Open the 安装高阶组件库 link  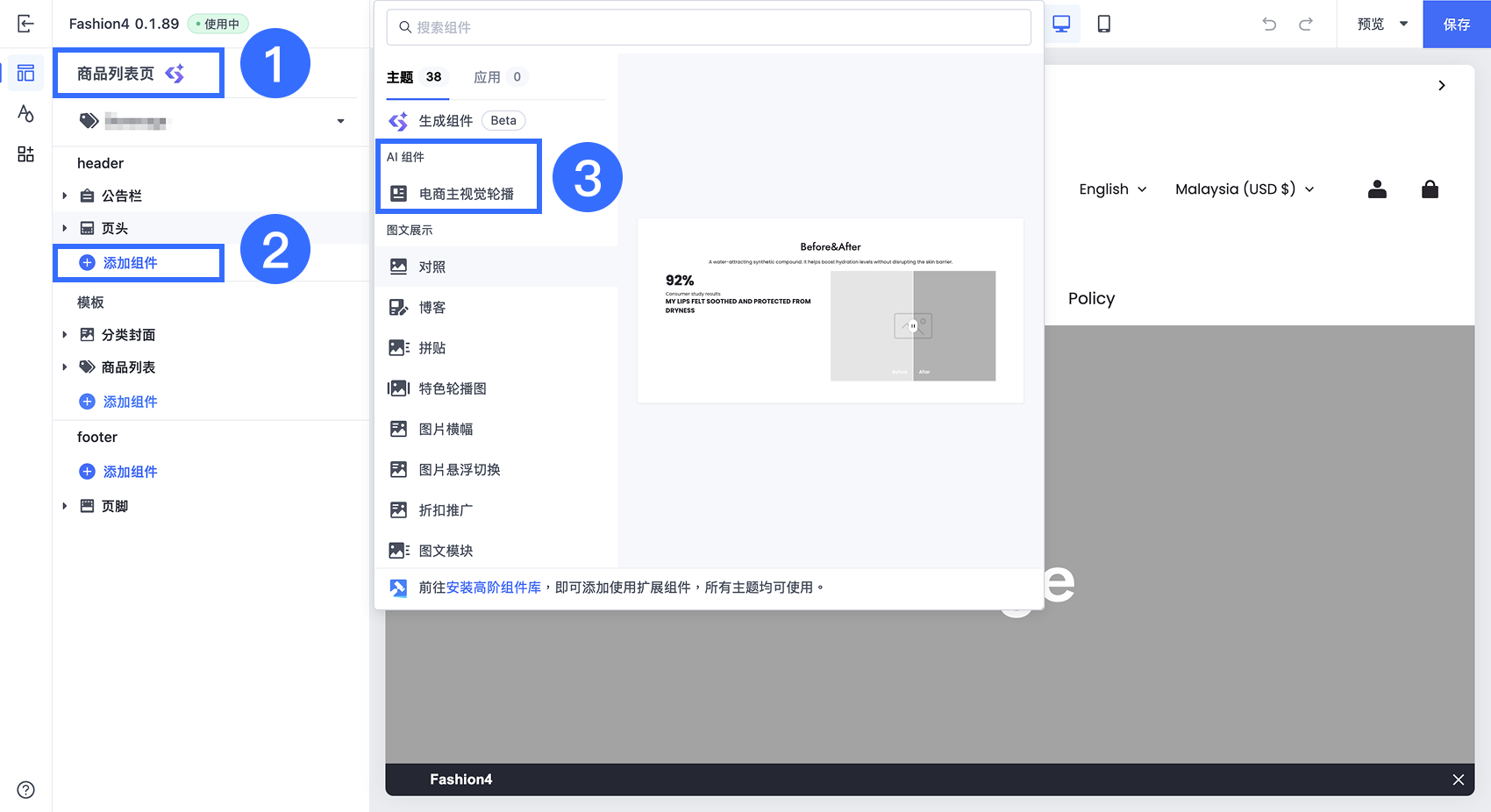[x=494, y=588]
